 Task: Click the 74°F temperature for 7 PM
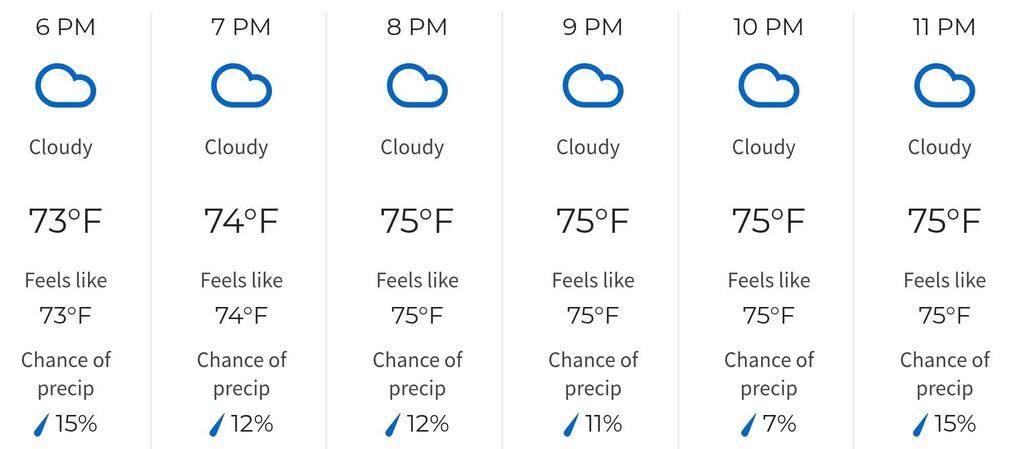point(241,221)
